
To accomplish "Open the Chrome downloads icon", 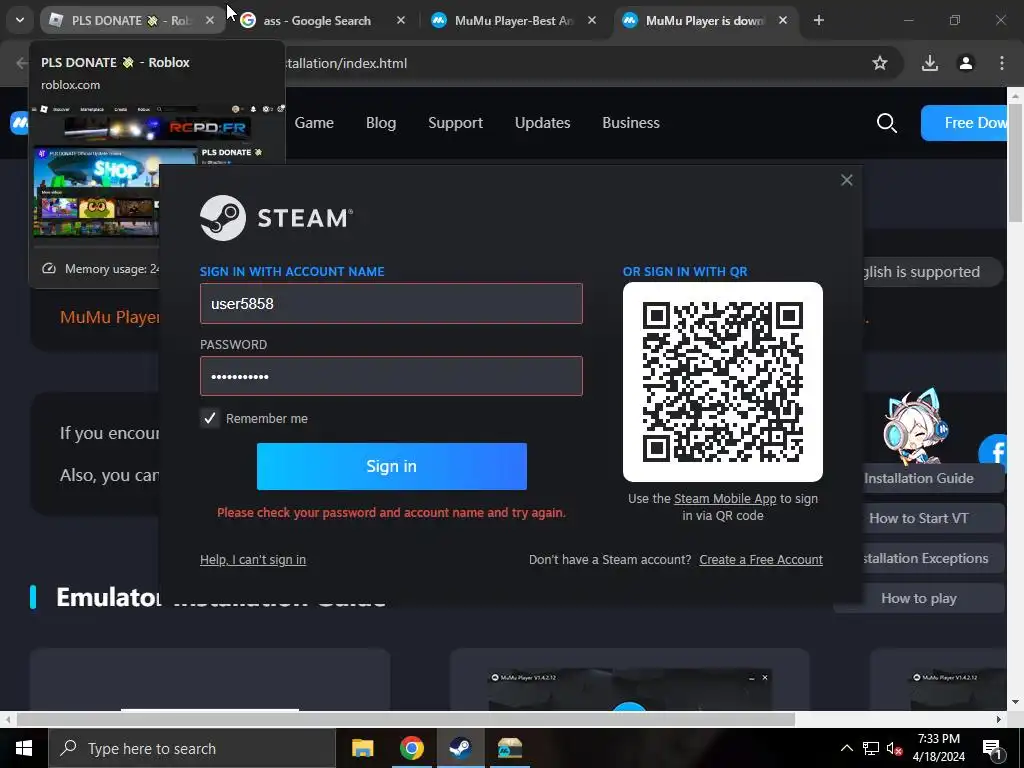I will (930, 63).
